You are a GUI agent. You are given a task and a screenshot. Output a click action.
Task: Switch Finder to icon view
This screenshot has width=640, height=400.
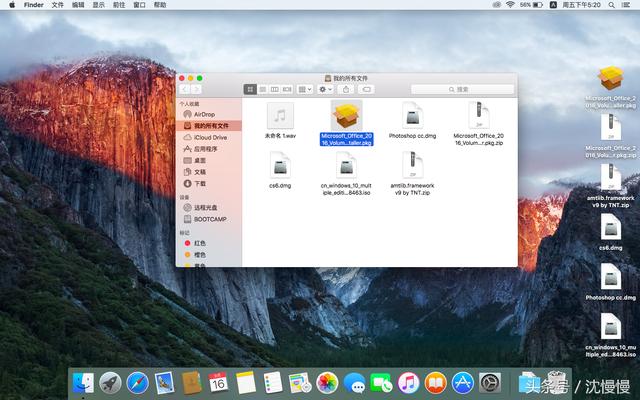click(x=250, y=89)
